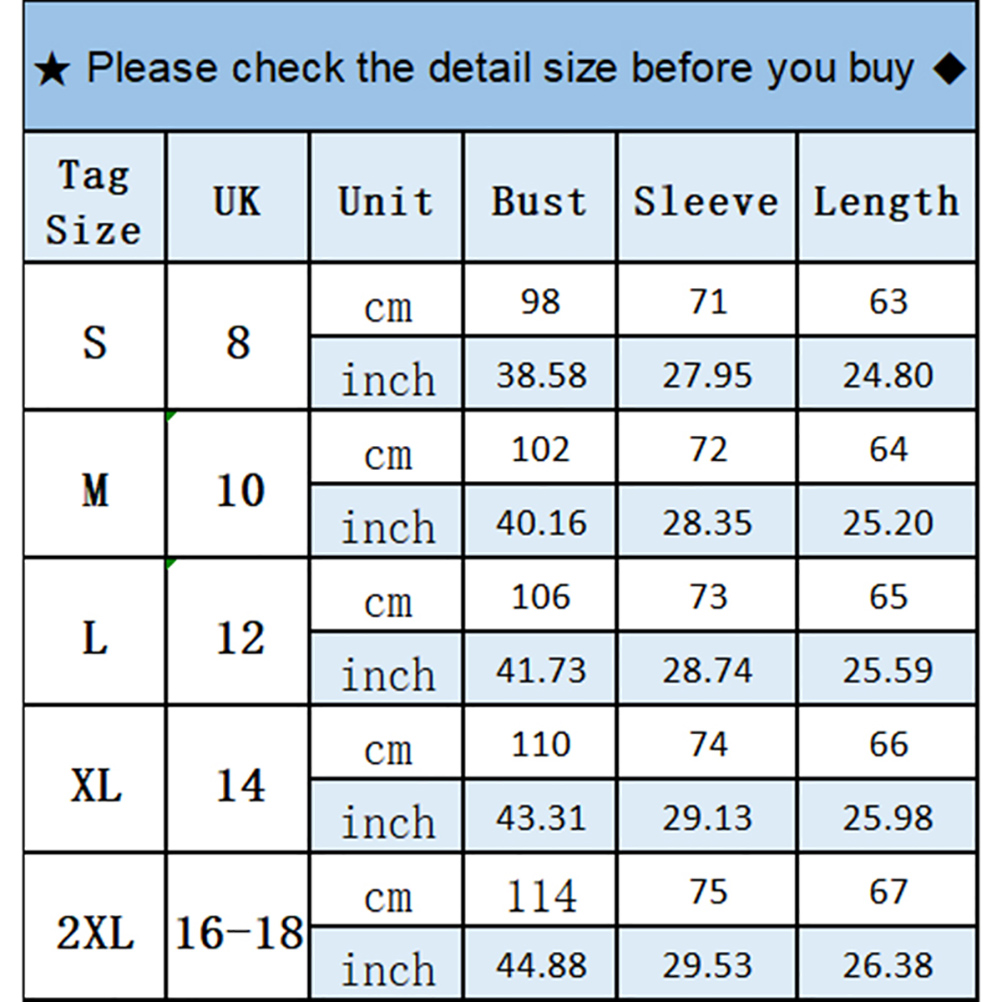Select the Unit column header

pyautogui.click(x=386, y=201)
